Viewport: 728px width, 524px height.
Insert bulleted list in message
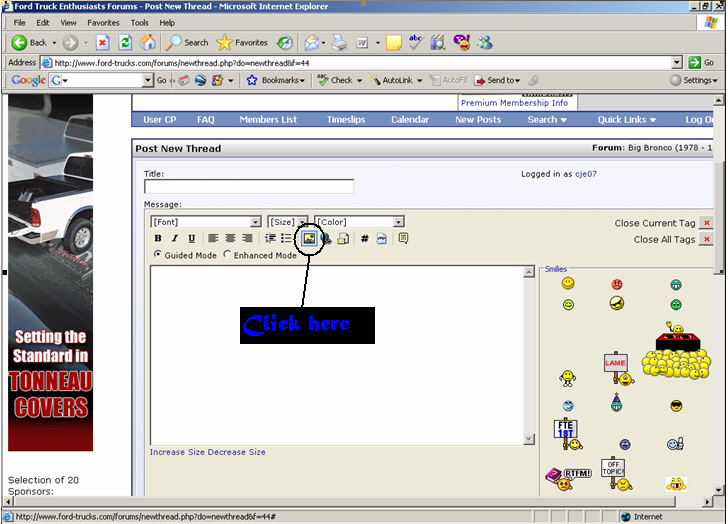point(286,239)
